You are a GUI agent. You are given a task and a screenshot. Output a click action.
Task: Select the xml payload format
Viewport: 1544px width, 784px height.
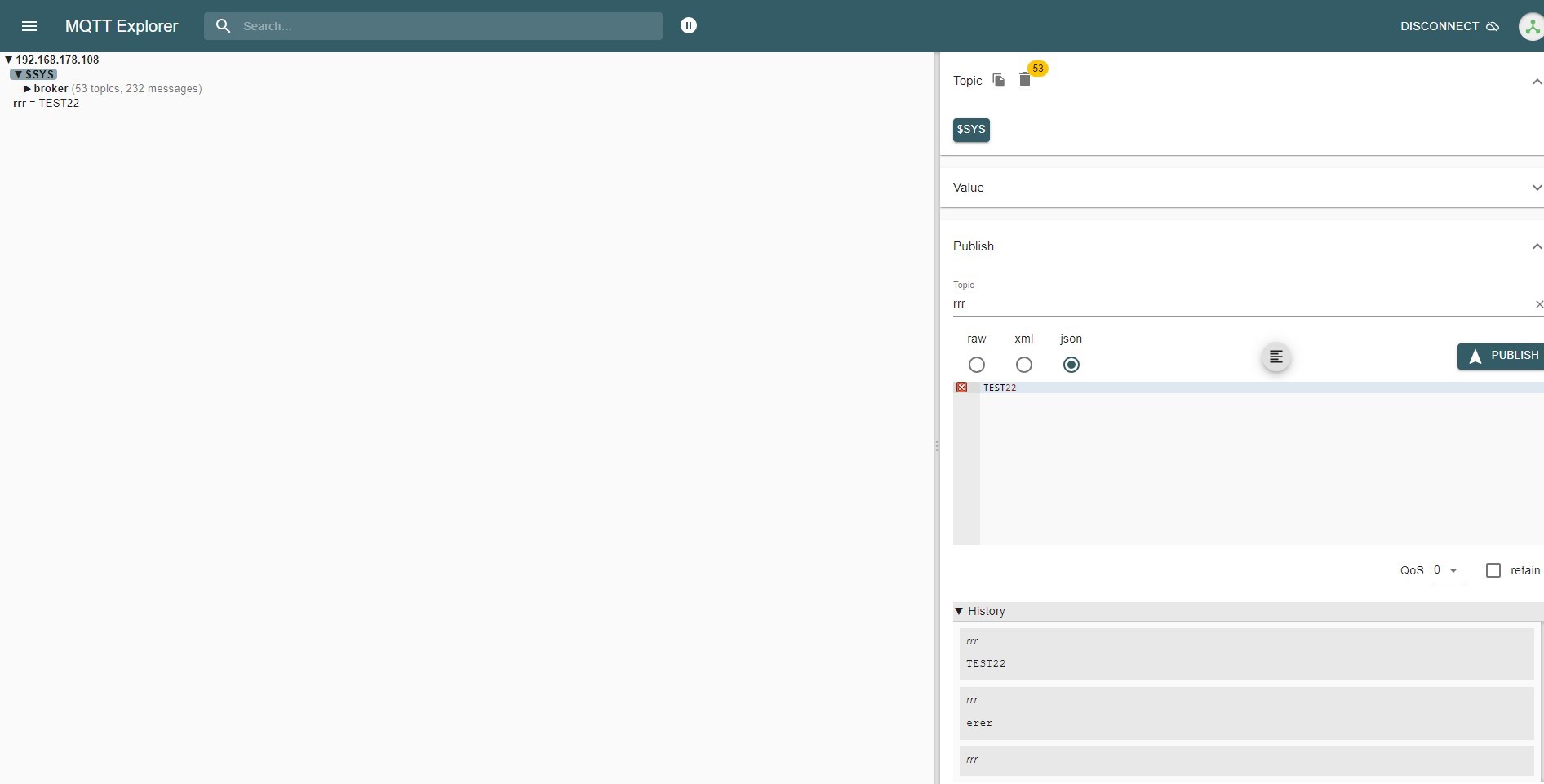tap(1024, 365)
